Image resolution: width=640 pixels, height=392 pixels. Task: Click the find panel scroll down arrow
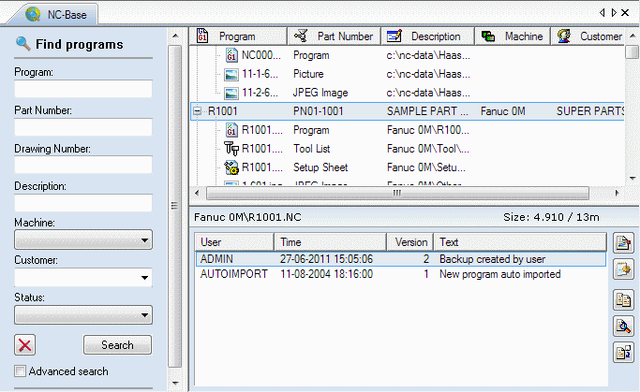175,383
